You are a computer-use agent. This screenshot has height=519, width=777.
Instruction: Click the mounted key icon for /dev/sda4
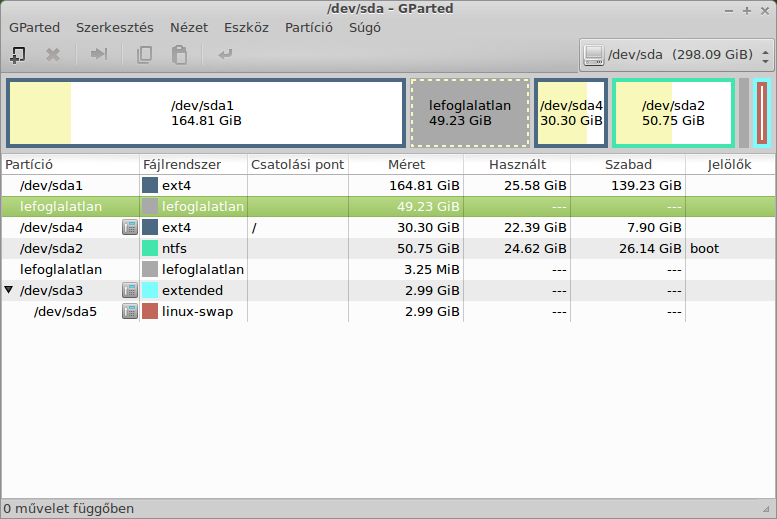click(x=130, y=228)
